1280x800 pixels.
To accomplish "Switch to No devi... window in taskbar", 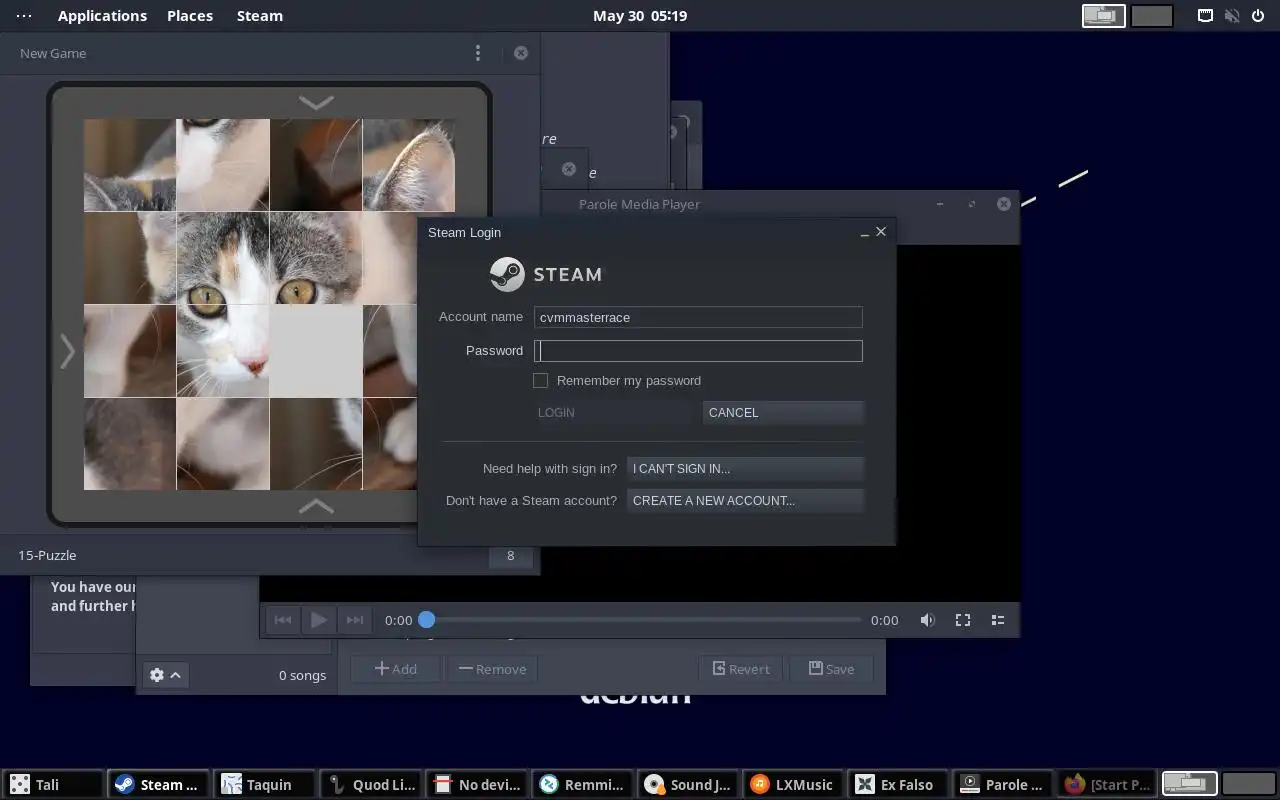I will coord(477,785).
